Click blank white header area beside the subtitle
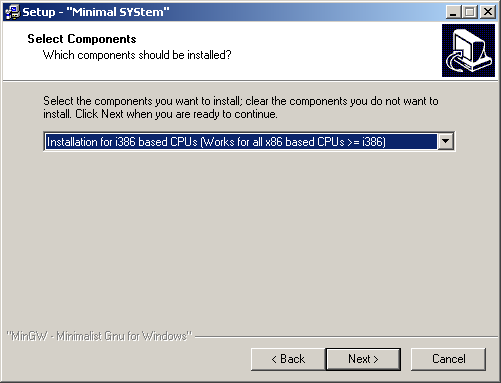 point(333,55)
